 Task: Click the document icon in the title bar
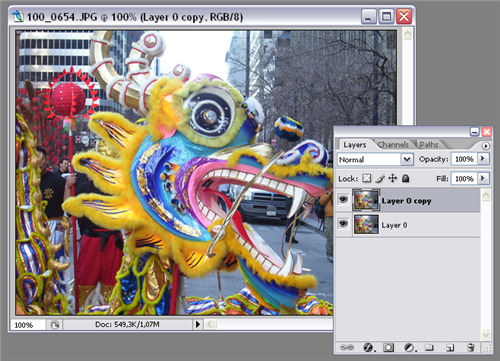pyautogui.click(x=18, y=16)
